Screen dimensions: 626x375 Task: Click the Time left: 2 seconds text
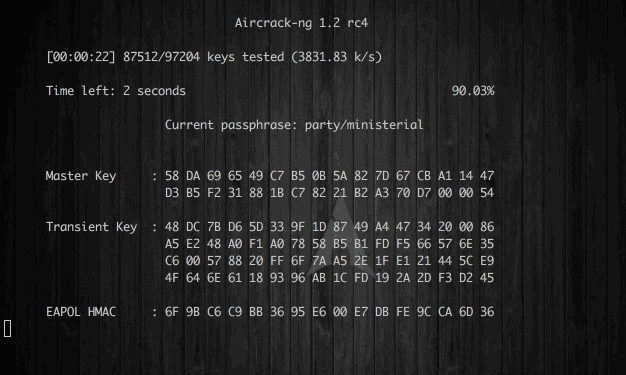point(116,91)
